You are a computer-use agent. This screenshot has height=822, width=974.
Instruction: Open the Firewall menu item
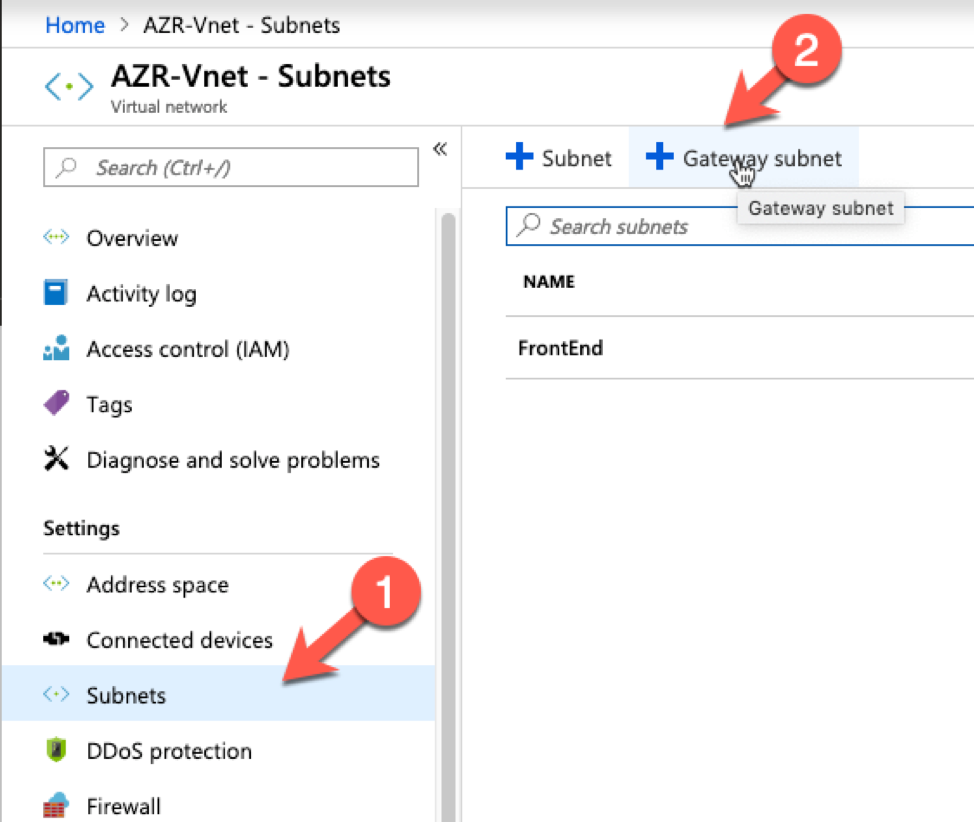pyautogui.click(x=123, y=806)
